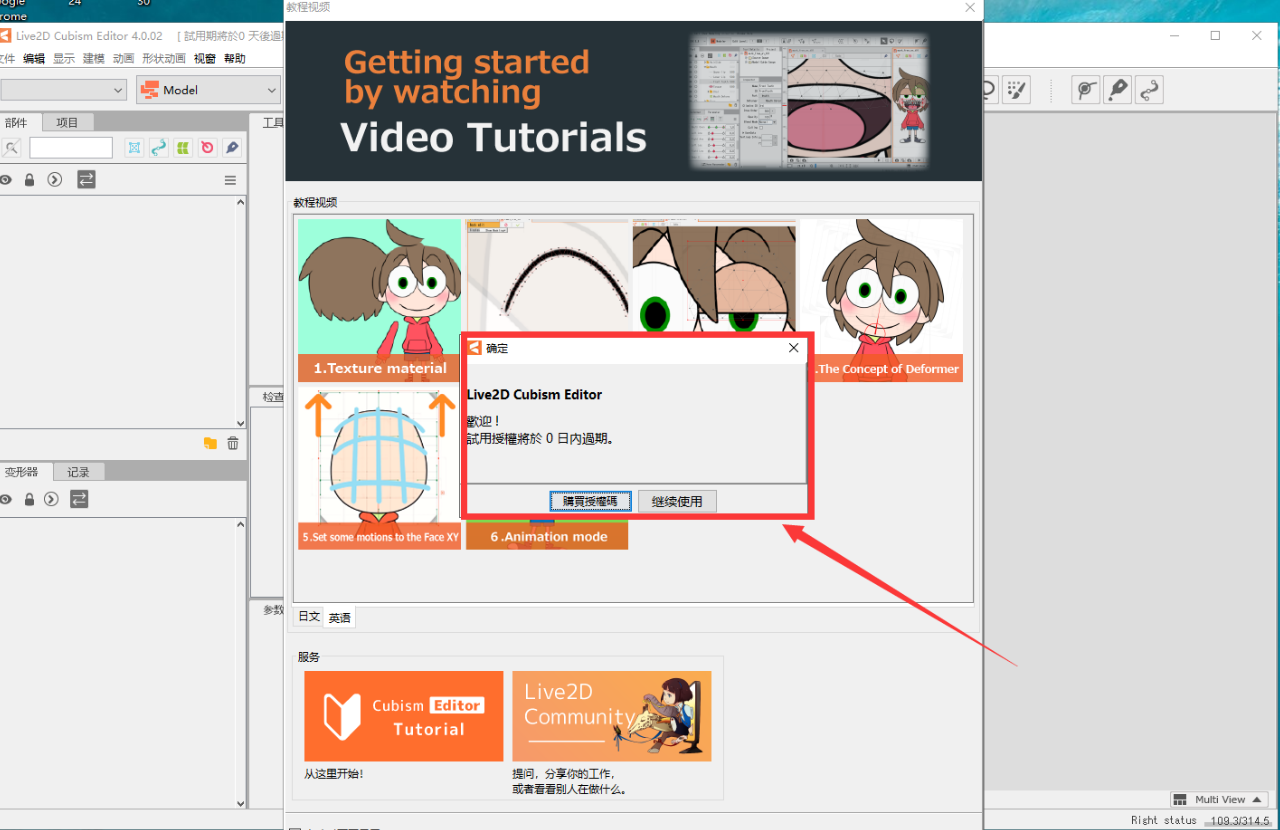Select the lasso tool in main toolbar
The image size is (1280, 830).
pos(989,90)
